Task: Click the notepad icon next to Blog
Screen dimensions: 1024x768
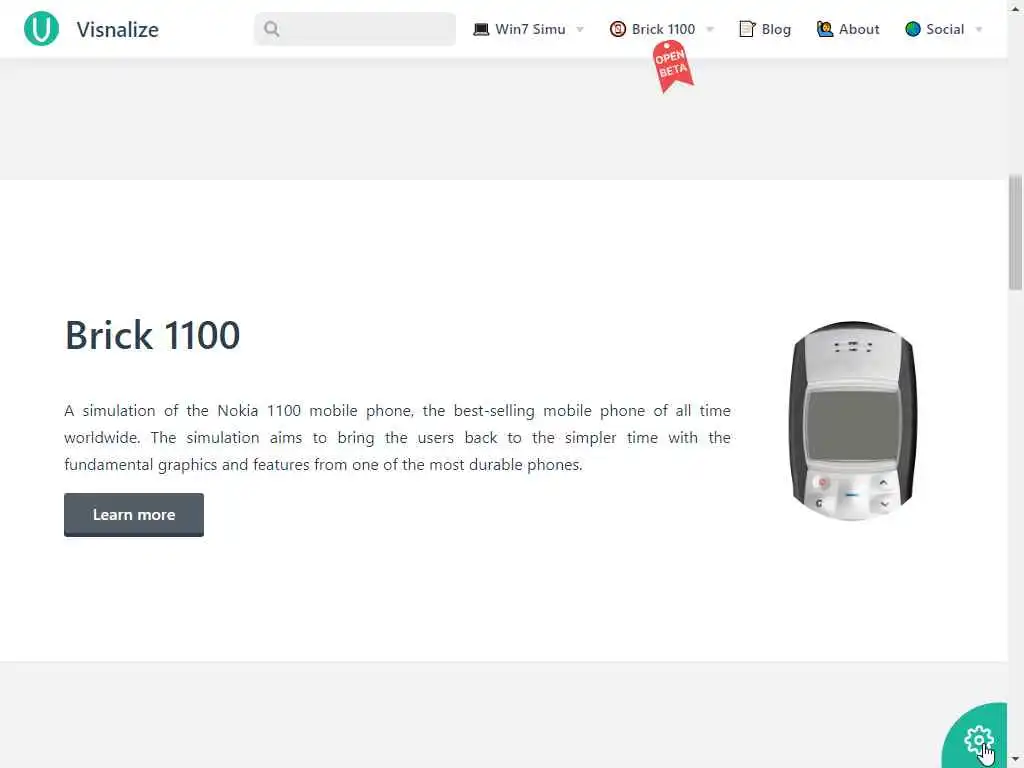Action: point(747,29)
